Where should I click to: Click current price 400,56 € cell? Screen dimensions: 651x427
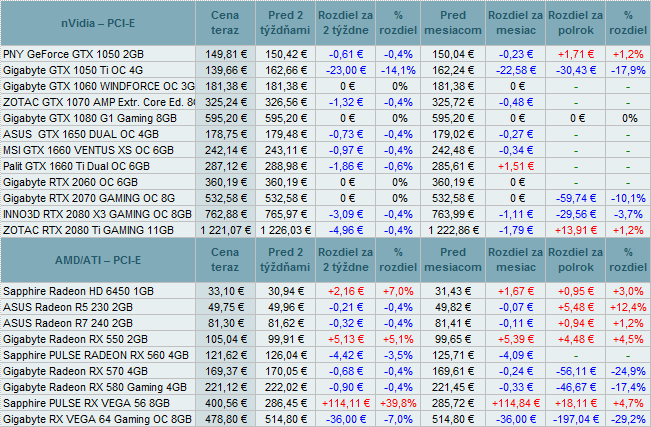tap(226, 403)
